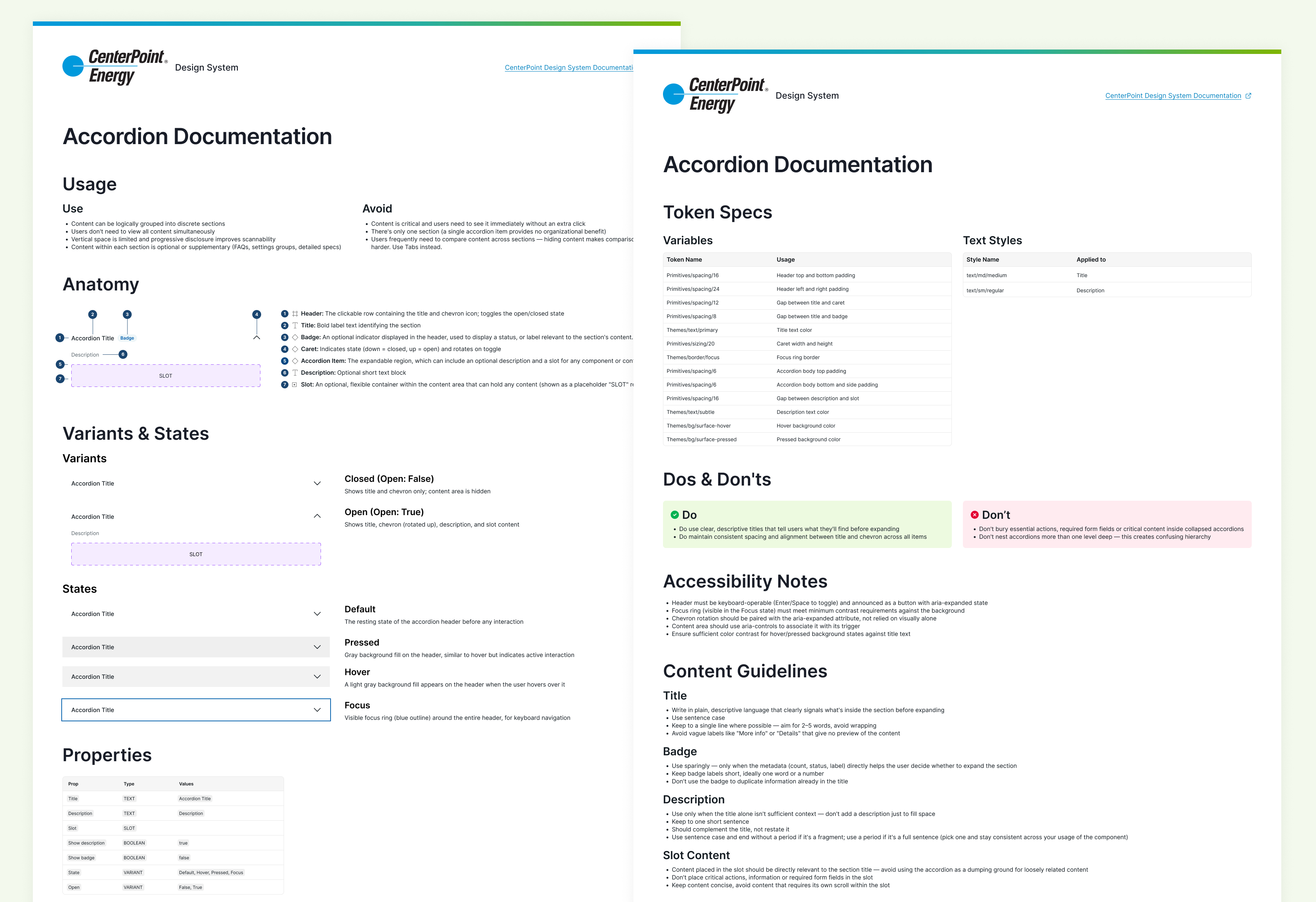Click the chevron in the Hover state accordion row
This screenshot has width=1316, height=902.
(x=317, y=677)
